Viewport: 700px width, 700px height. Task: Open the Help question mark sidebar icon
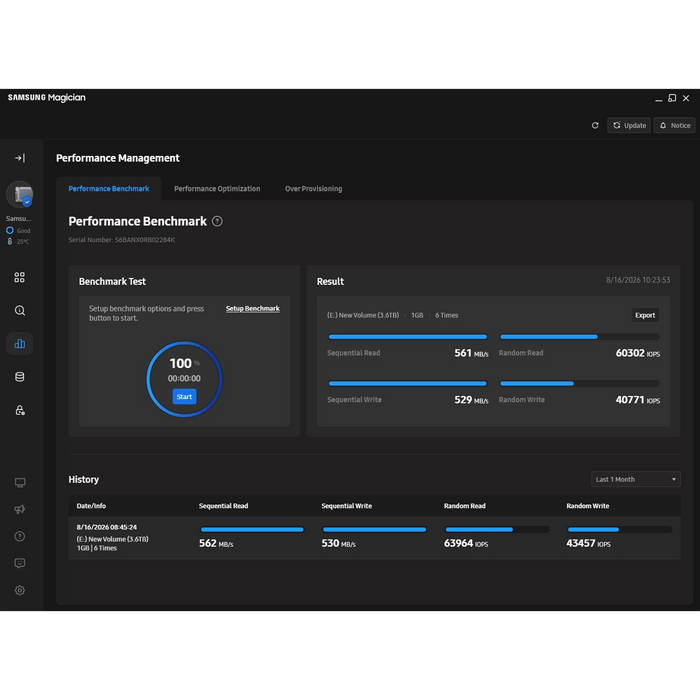tap(20, 536)
